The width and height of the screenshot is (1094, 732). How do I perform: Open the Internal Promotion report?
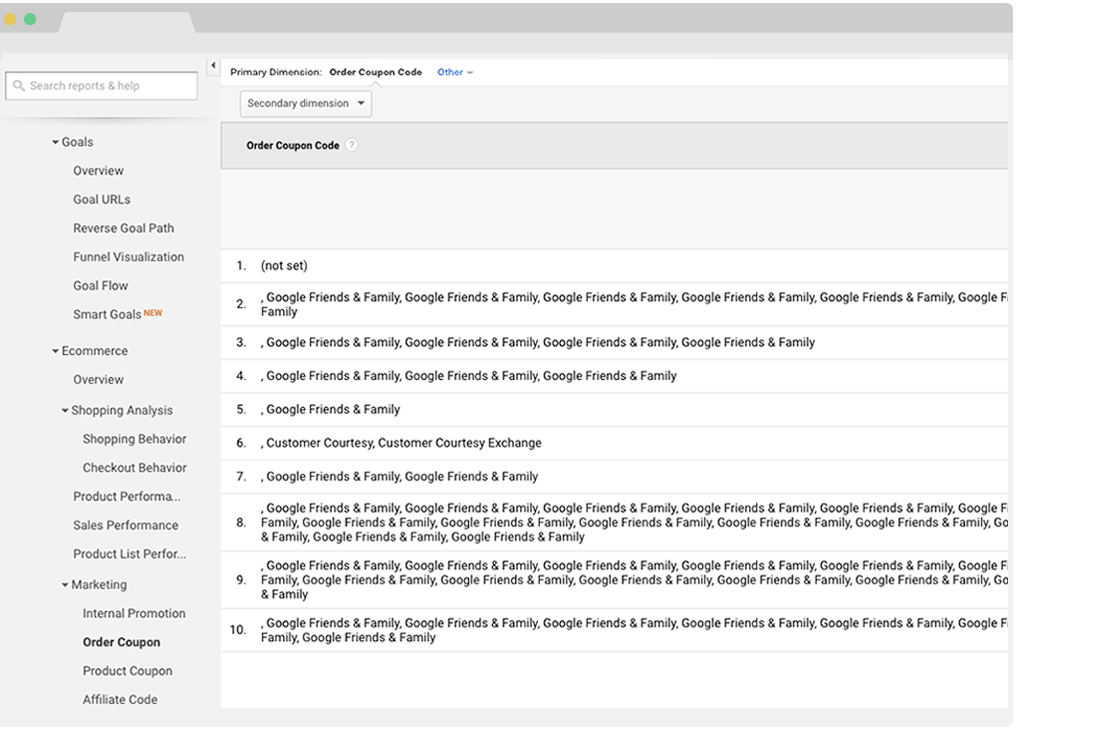tap(134, 614)
